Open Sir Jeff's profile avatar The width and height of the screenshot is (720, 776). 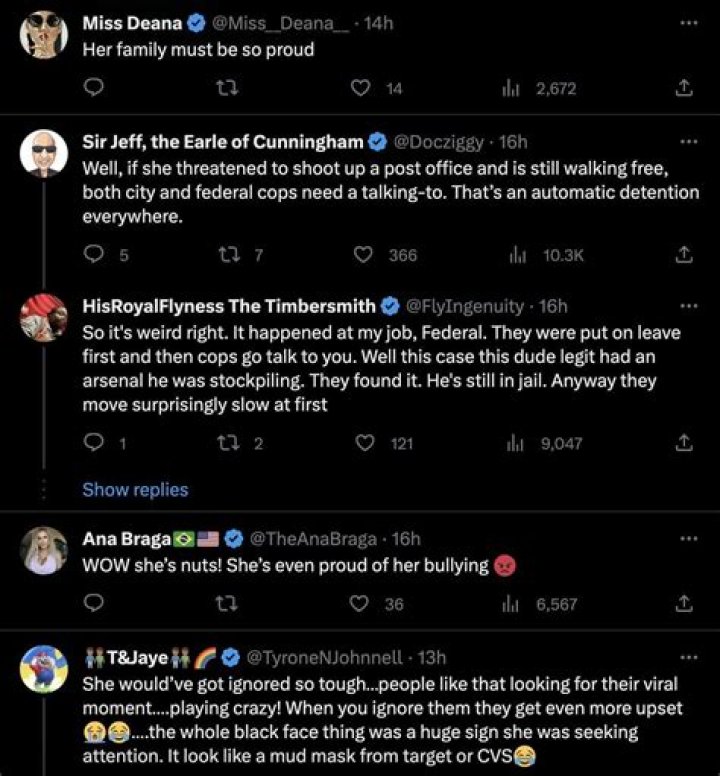coord(44,153)
